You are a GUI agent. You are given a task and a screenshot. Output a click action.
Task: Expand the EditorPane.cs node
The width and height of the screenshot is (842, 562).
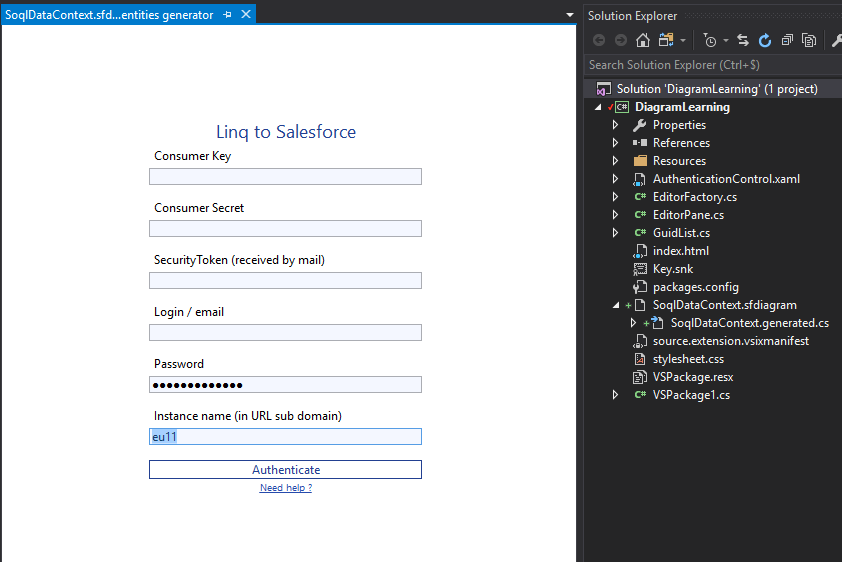point(615,215)
